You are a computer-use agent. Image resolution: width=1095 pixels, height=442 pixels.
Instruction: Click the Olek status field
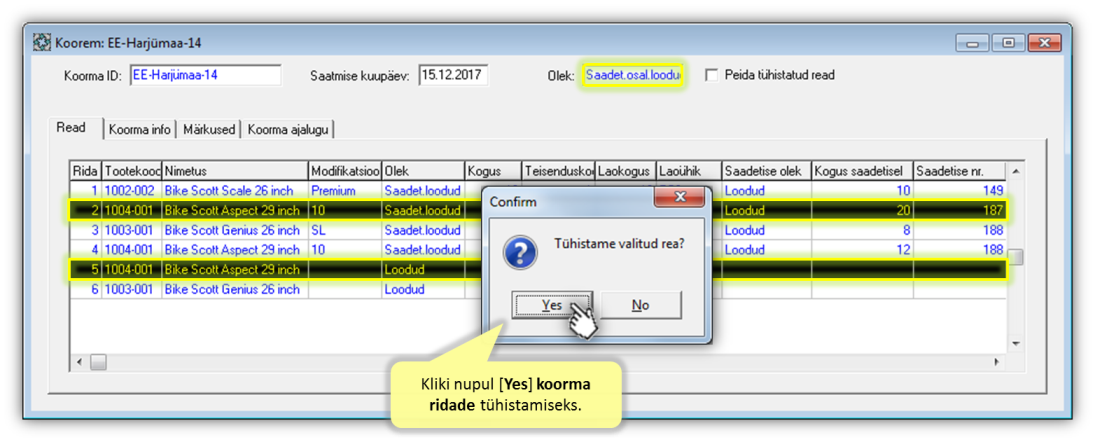pyautogui.click(x=633, y=75)
